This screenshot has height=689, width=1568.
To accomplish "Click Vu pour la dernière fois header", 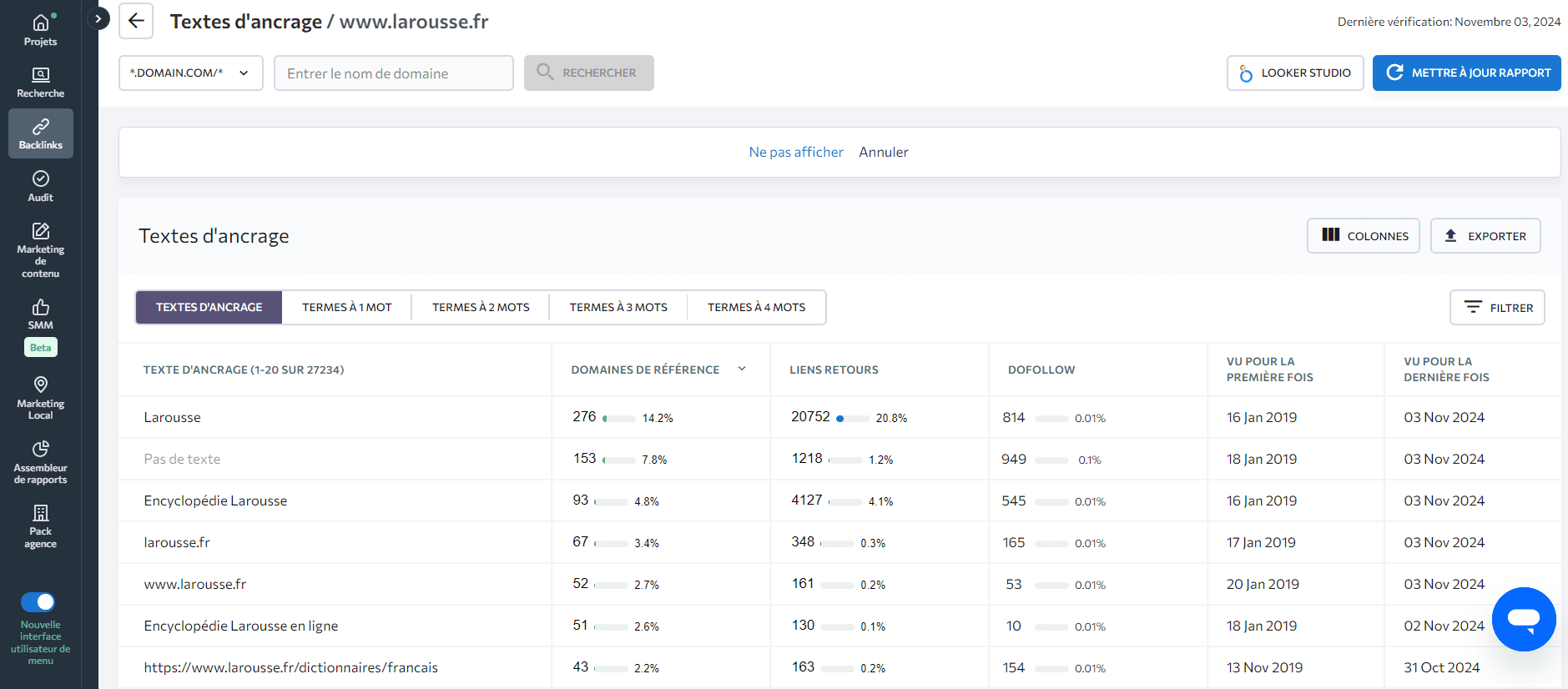I will pos(1446,369).
